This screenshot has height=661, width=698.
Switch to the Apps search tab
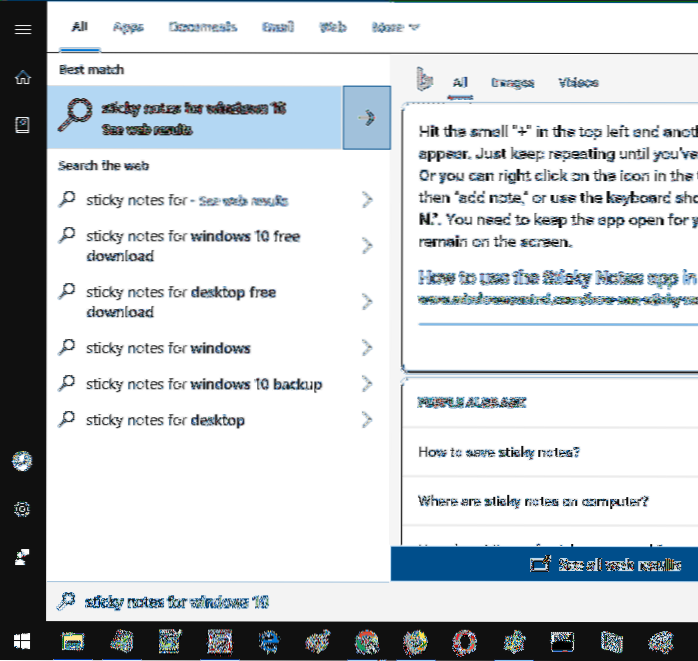click(127, 28)
